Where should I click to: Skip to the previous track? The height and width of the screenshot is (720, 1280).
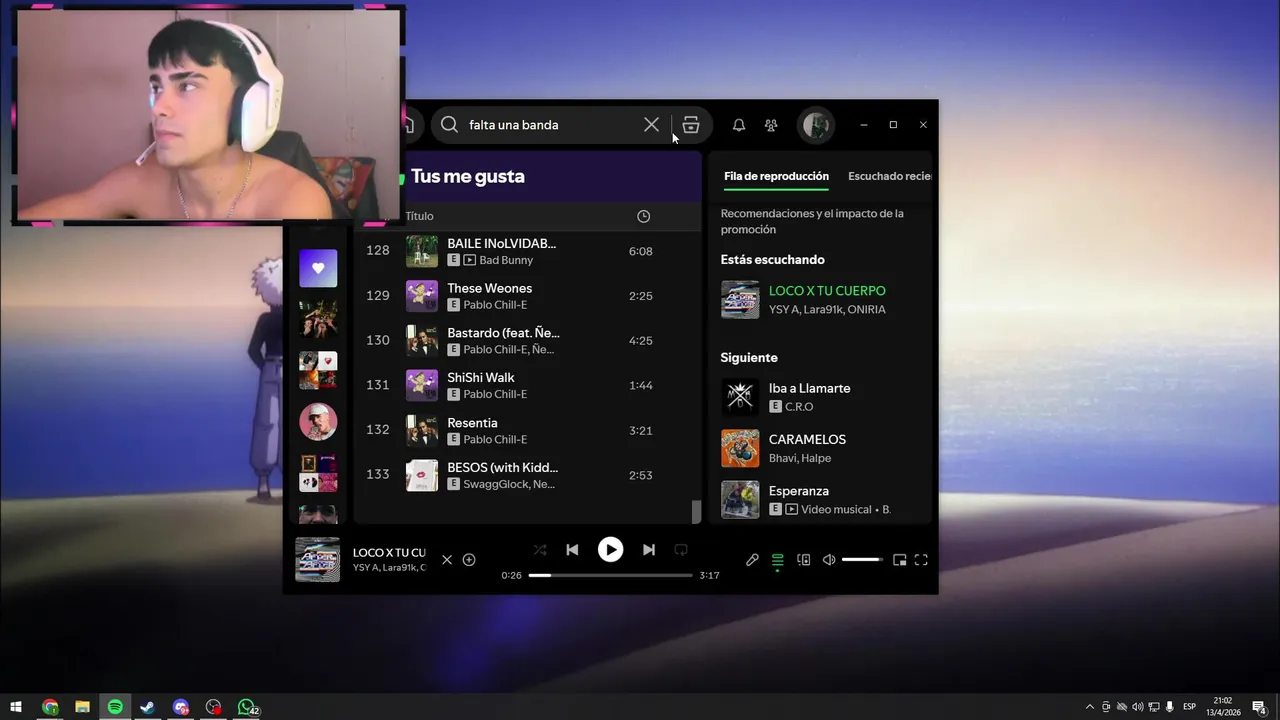[x=572, y=550]
